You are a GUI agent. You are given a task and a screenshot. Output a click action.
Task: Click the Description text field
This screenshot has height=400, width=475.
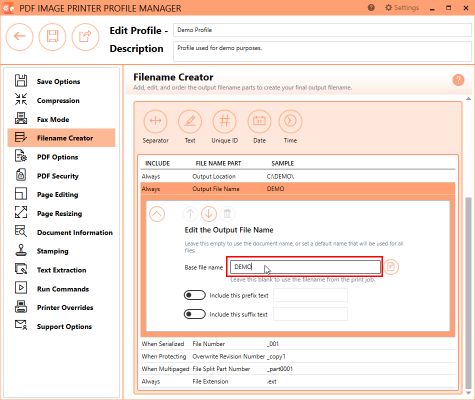(322, 51)
